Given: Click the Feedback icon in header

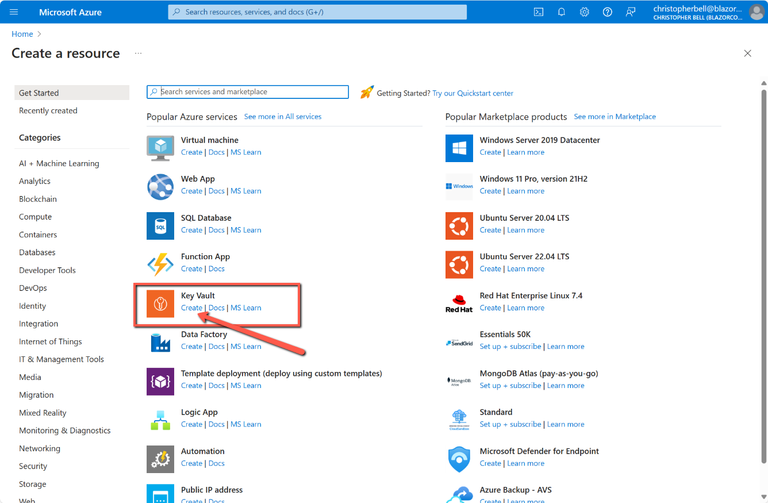Looking at the screenshot, I should 630,12.
